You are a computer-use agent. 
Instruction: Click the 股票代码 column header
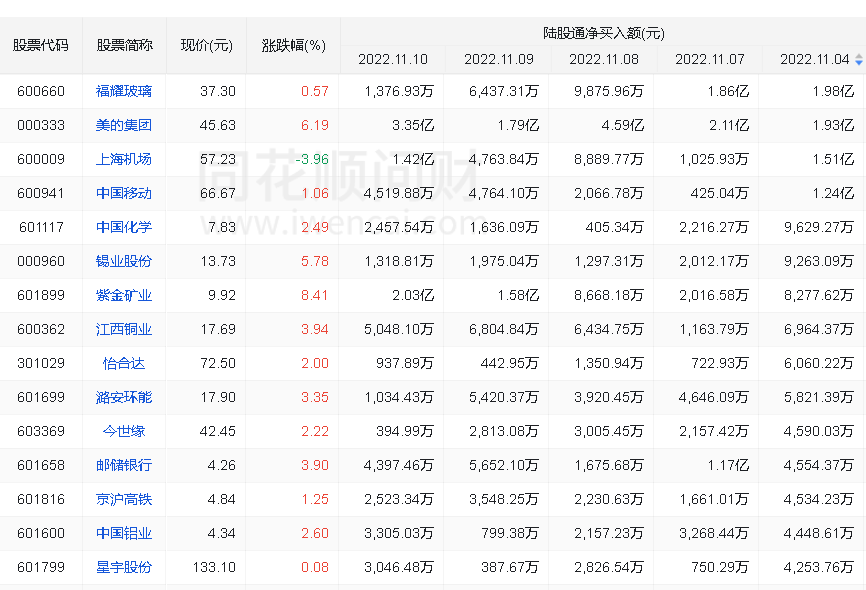41,45
